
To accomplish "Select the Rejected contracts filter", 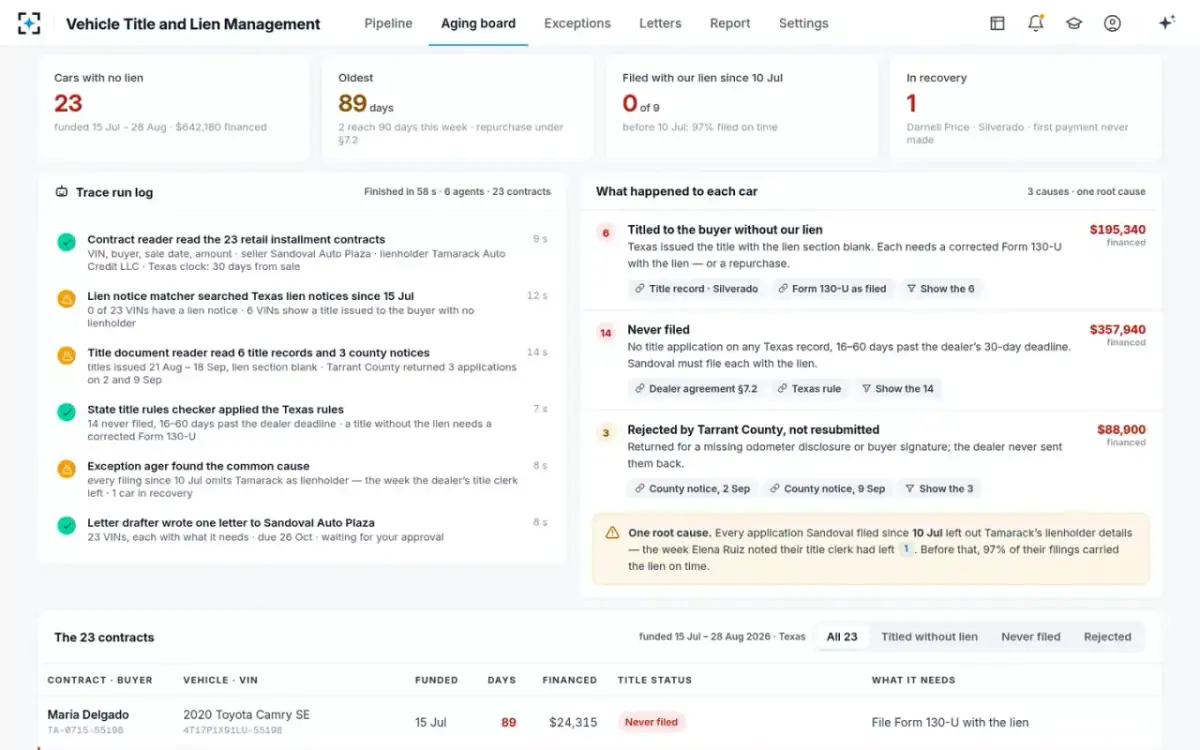I will [x=1107, y=637].
